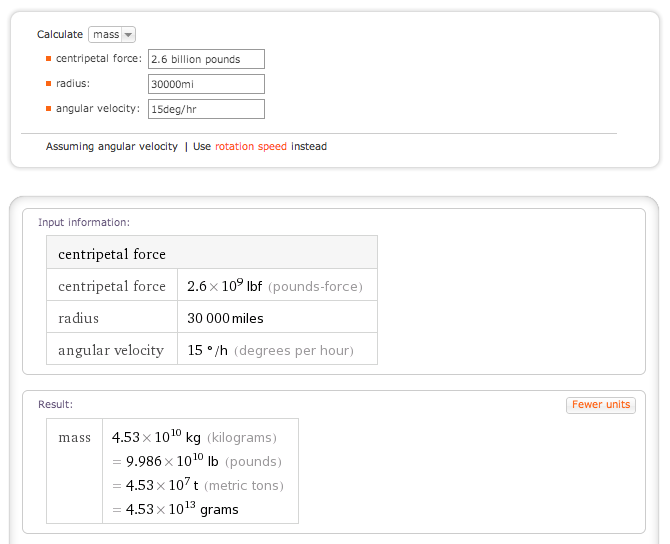Click the orange bullet beside angular velocity
The width and height of the screenshot is (670, 544).
click(48, 109)
